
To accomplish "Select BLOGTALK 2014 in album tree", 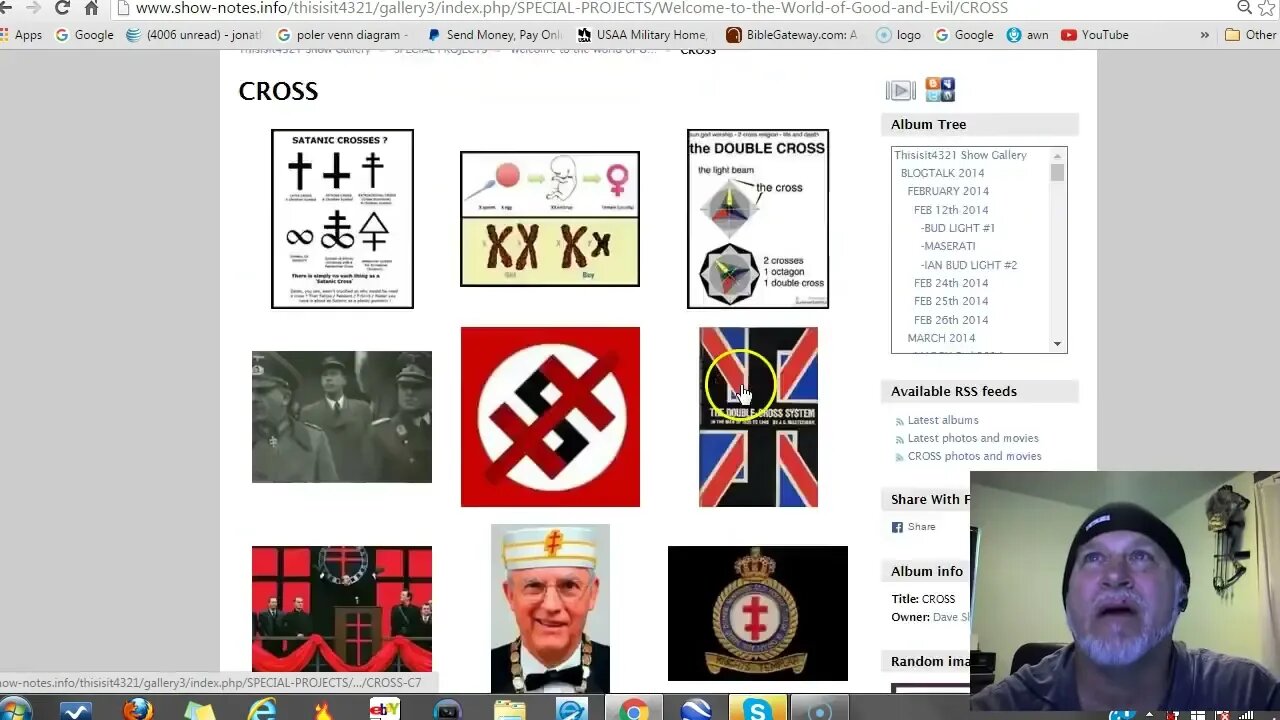I will click(942, 173).
